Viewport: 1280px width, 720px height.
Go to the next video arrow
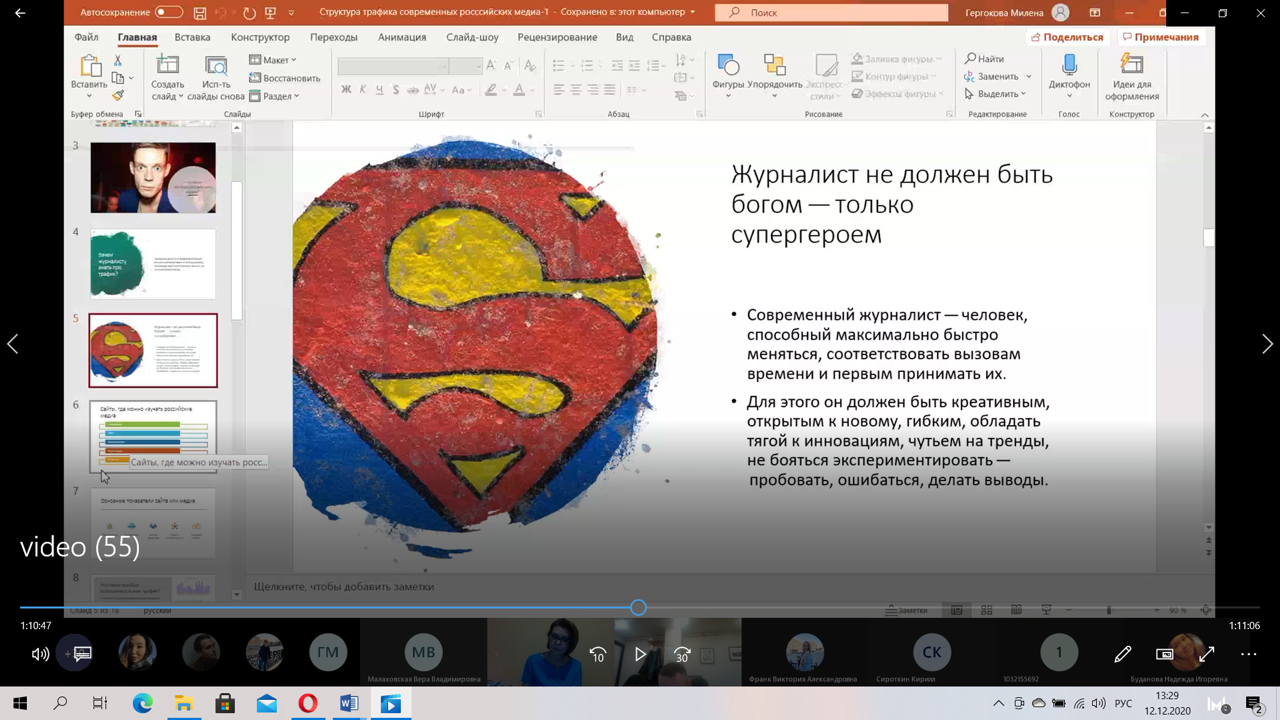pyautogui.click(x=1267, y=344)
